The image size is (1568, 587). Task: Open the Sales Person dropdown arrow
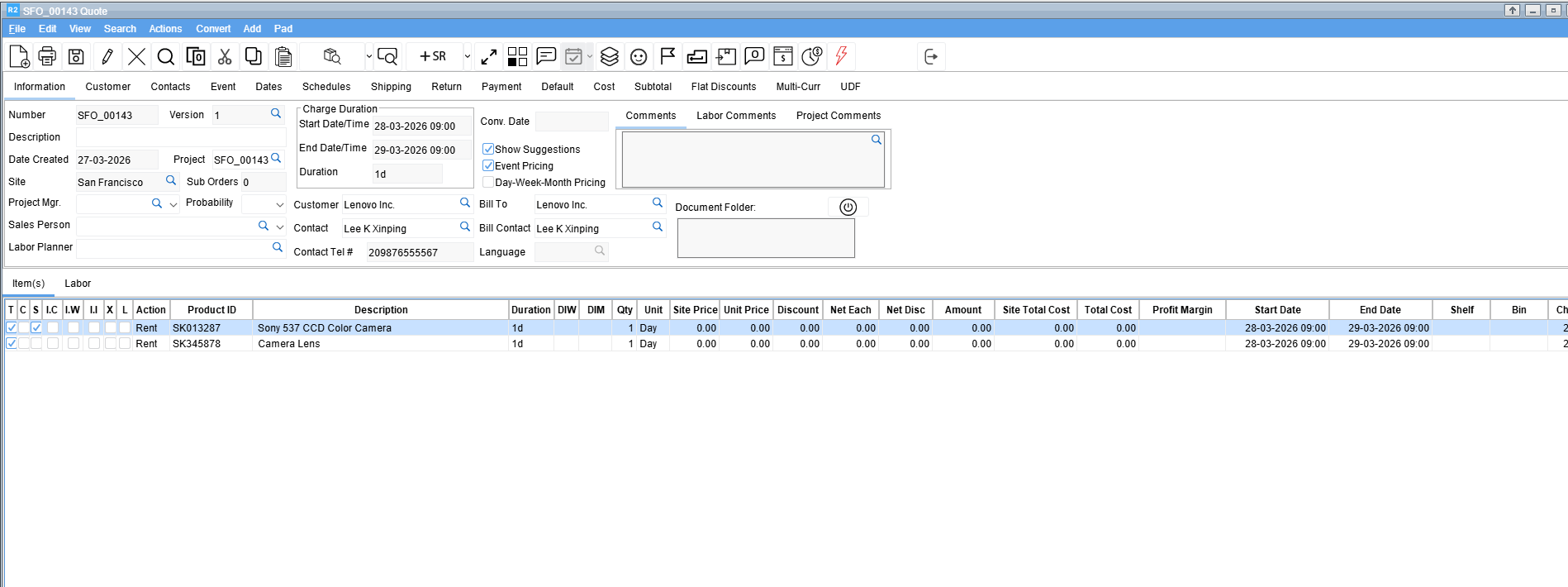(x=279, y=227)
